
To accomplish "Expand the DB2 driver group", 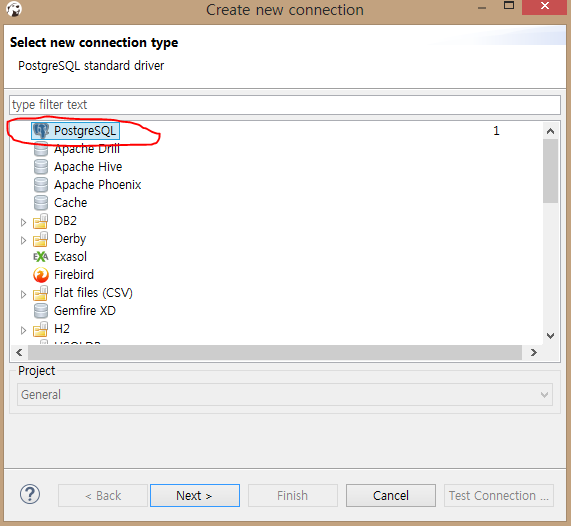I will pyautogui.click(x=23, y=222).
